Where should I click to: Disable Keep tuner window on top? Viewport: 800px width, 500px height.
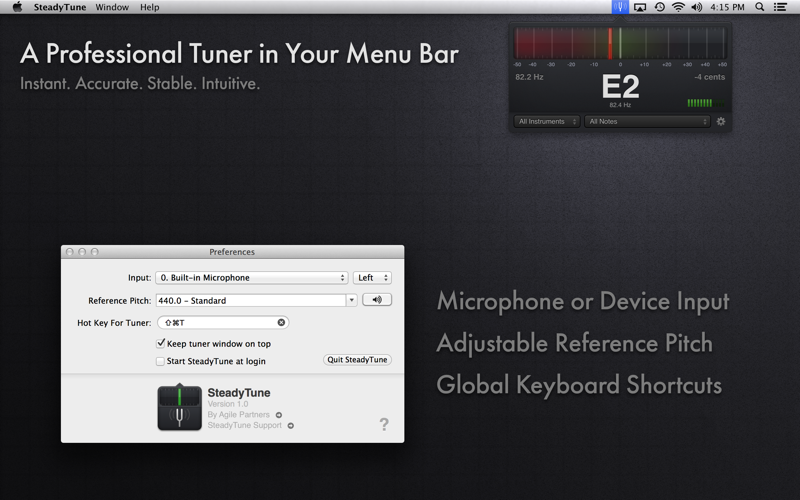(x=161, y=343)
